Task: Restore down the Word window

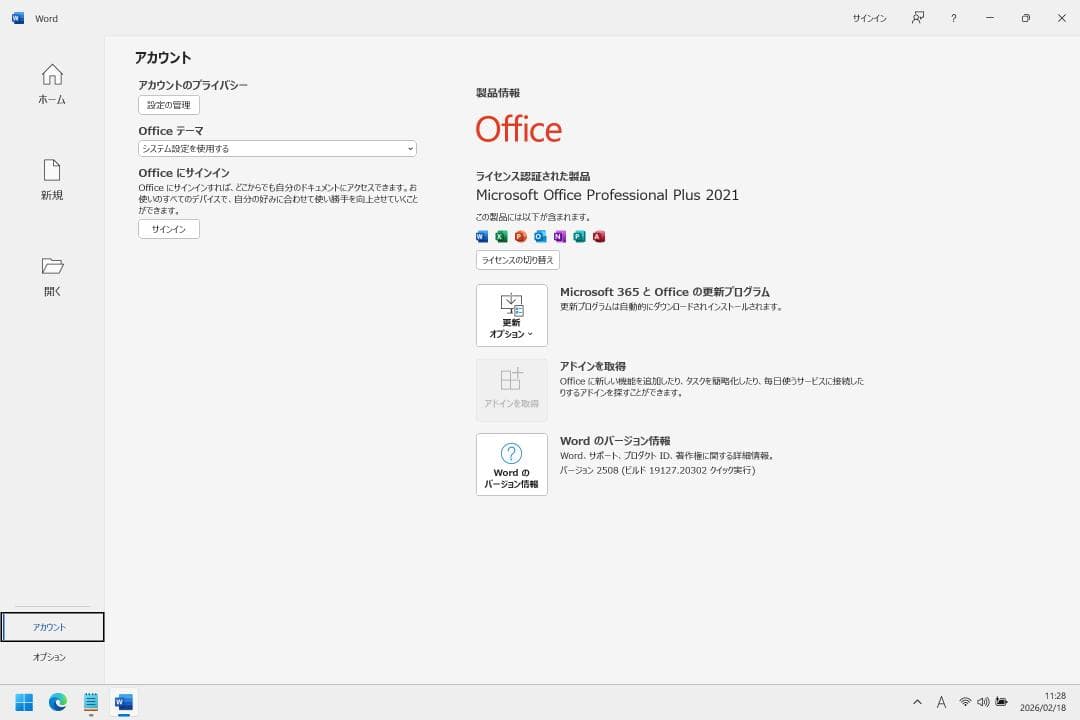Action: tap(1026, 19)
